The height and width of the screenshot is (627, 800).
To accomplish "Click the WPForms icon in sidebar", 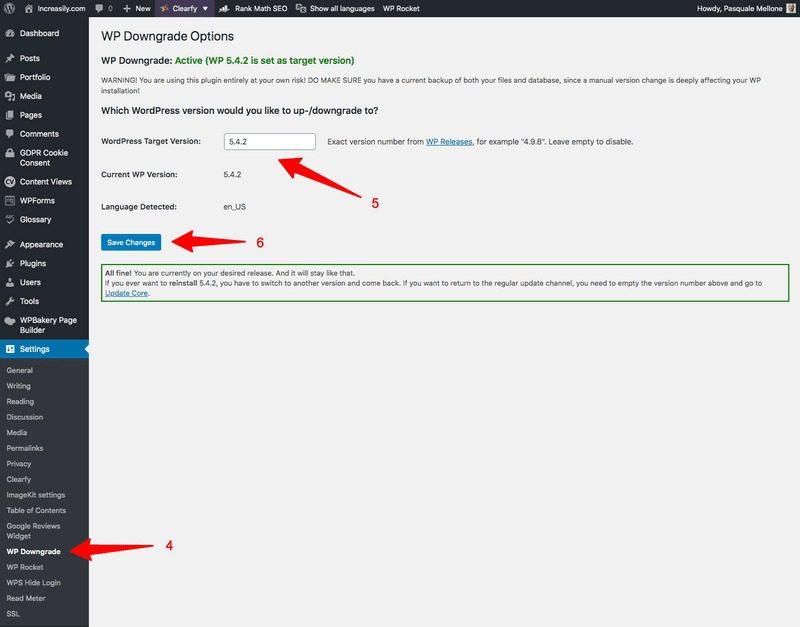I will click(x=10, y=200).
